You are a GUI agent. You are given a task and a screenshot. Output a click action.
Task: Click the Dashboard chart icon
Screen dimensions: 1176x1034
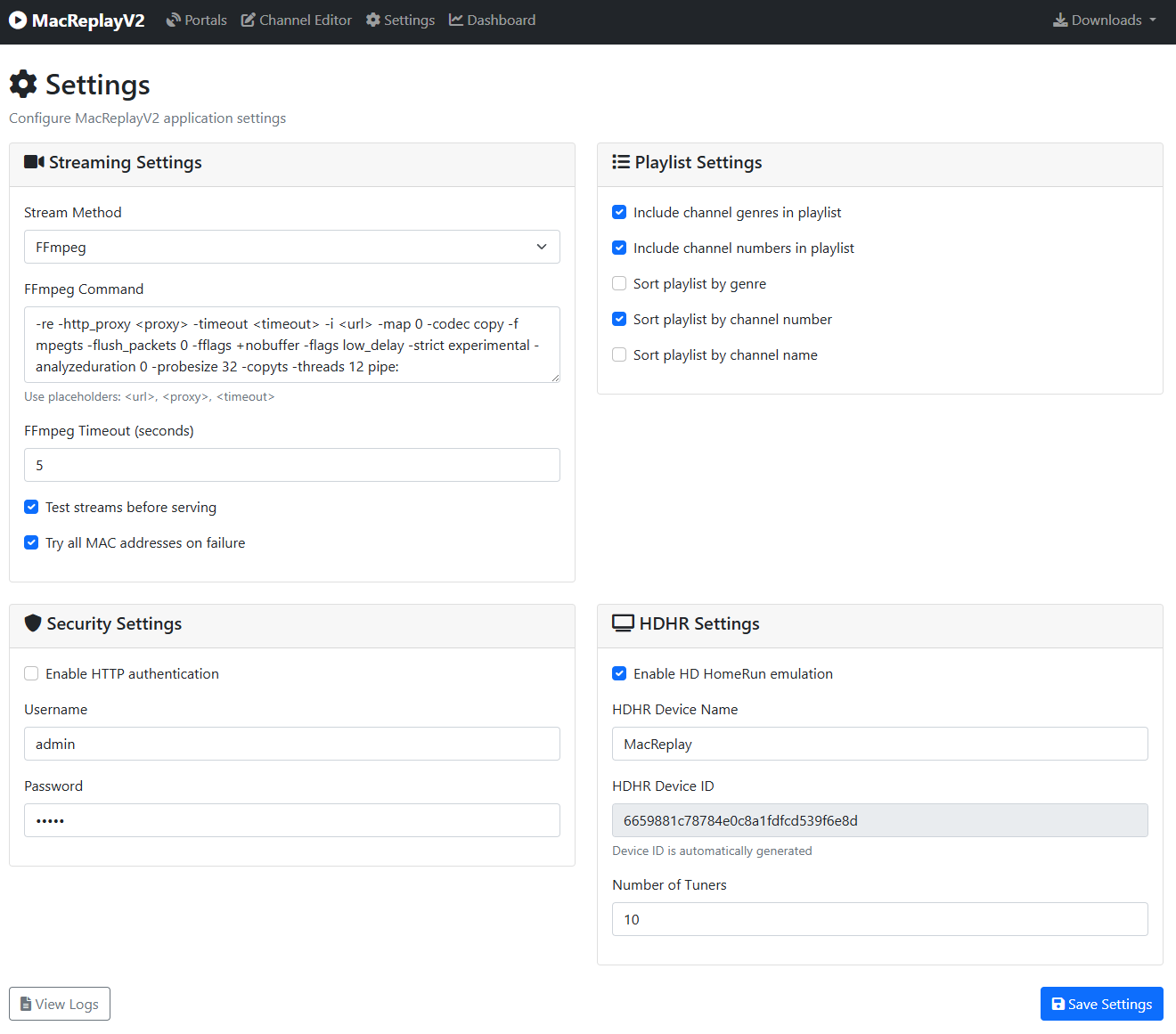click(456, 20)
